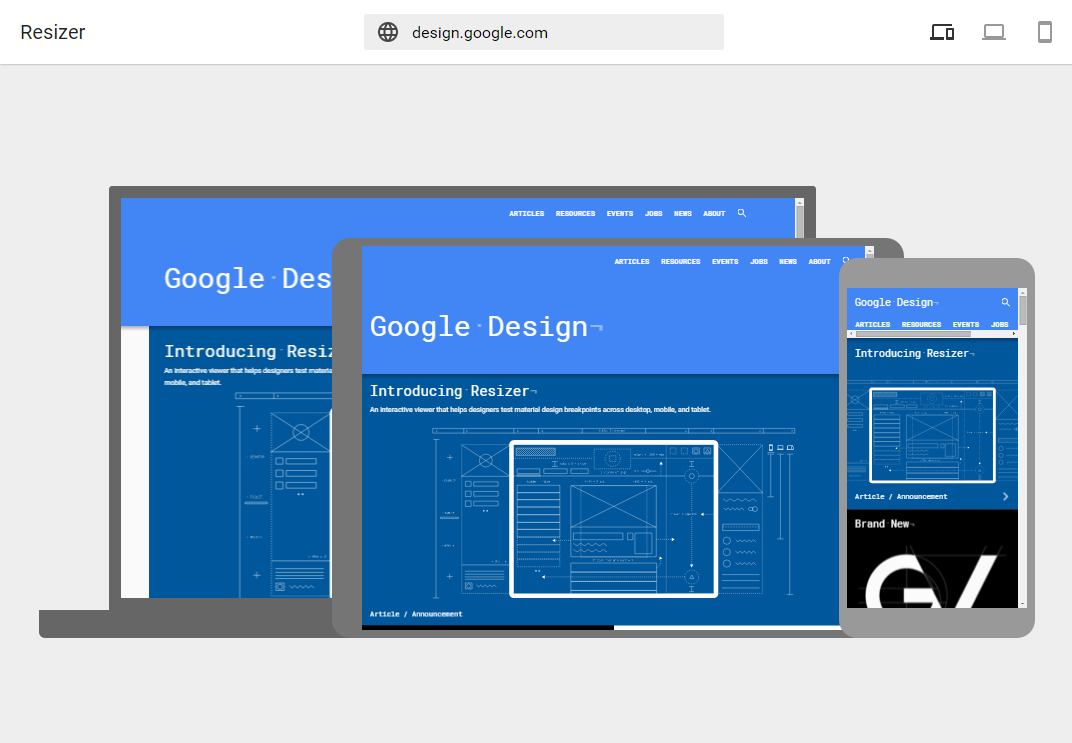
Task: Click the globe icon in URL bar
Action: coord(388,32)
